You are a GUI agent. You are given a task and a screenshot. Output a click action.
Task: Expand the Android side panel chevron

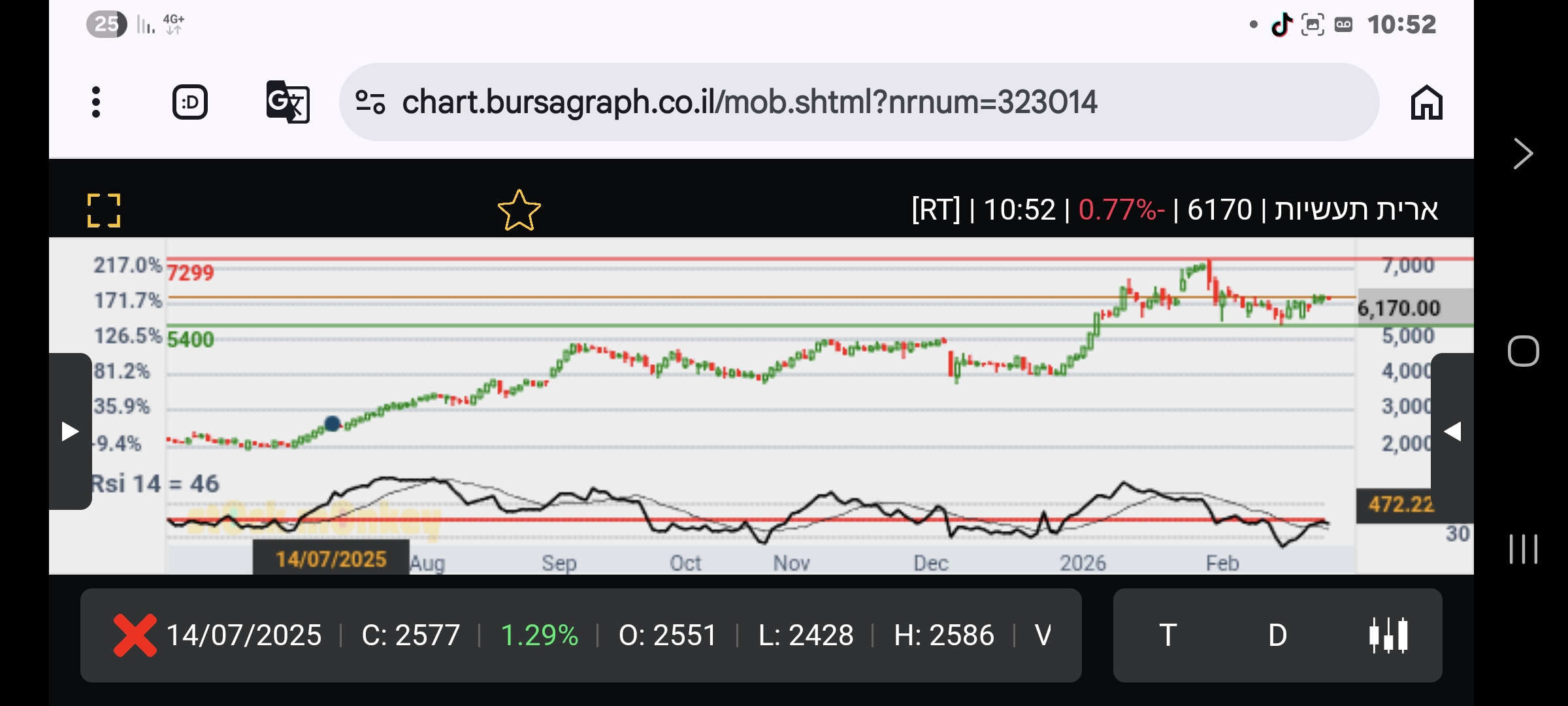1522,154
